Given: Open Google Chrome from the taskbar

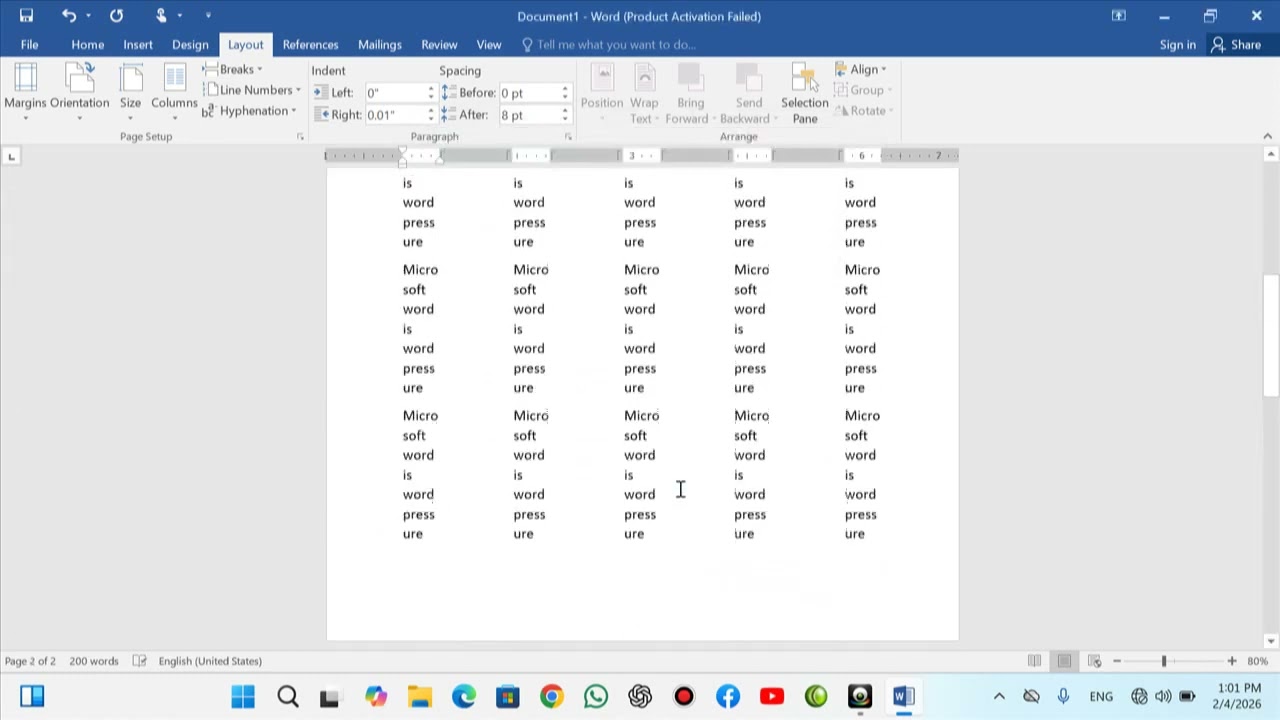Looking at the screenshot, I should click(x=551, y=696).
